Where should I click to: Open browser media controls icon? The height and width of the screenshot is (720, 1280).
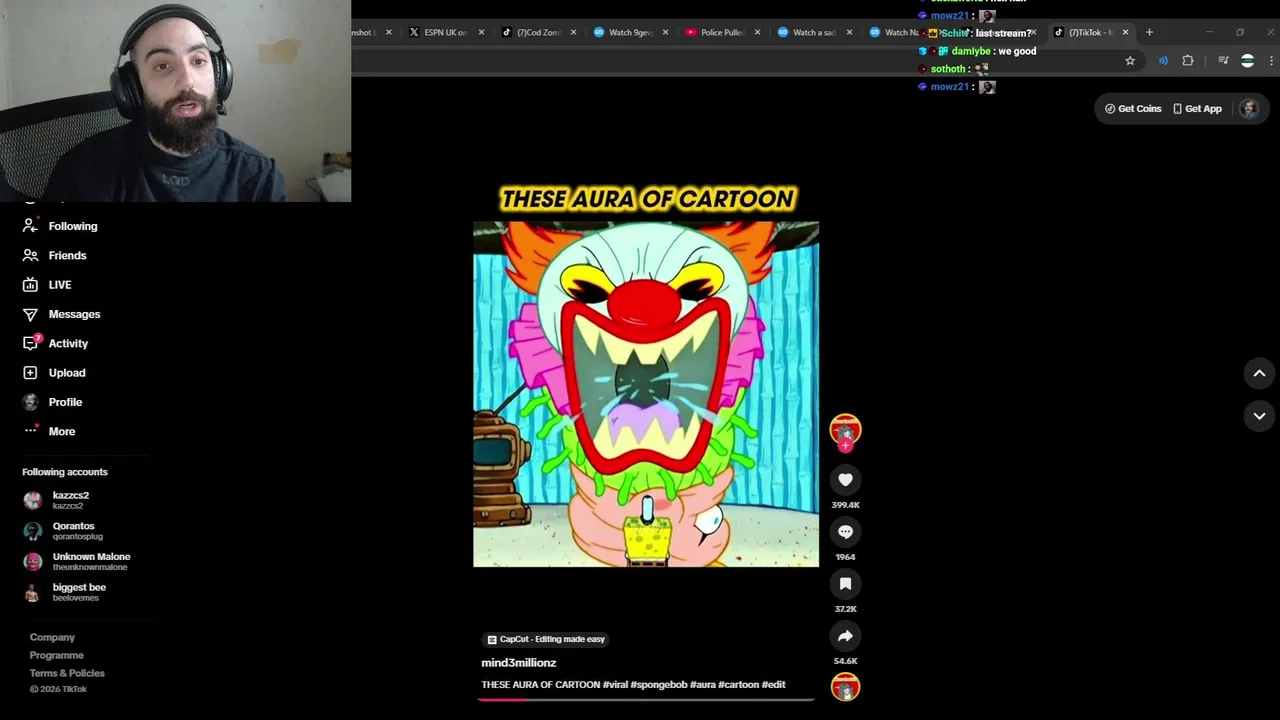1223,61
